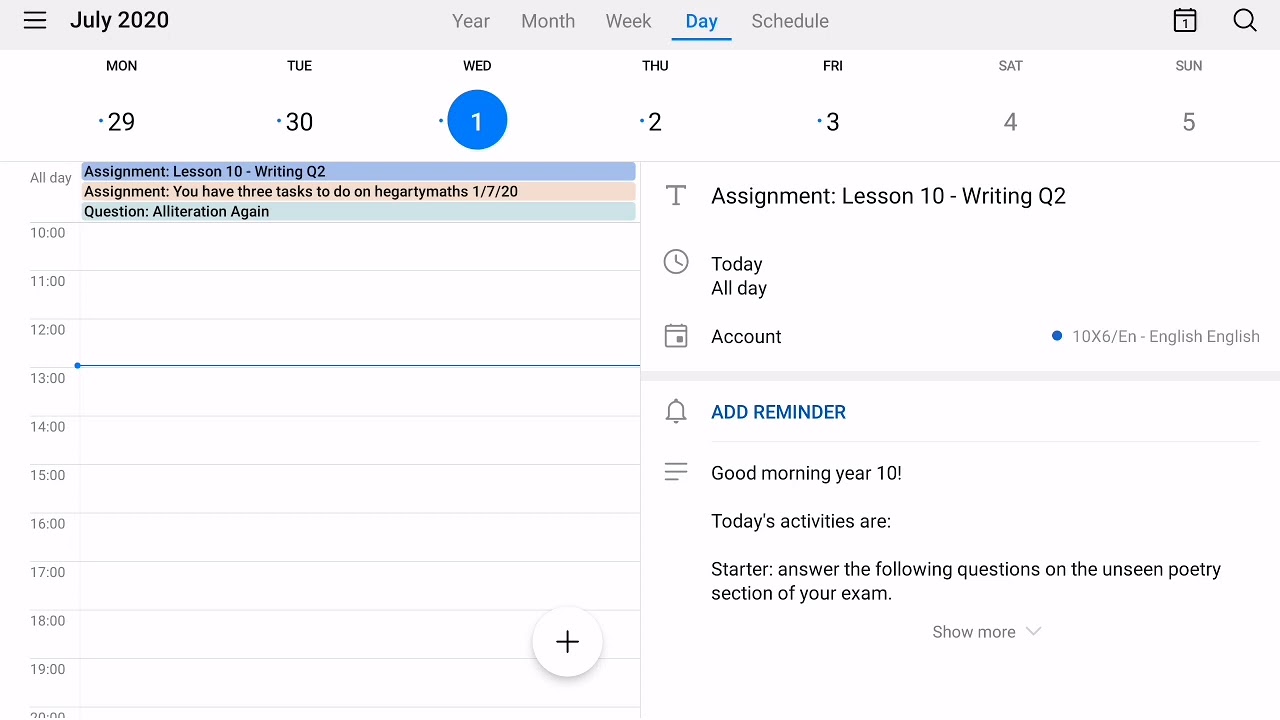Jump to today using calendar icon
Viewport: 1280px width, 720px height.
pyautogui.click(x=1185, y=21)
